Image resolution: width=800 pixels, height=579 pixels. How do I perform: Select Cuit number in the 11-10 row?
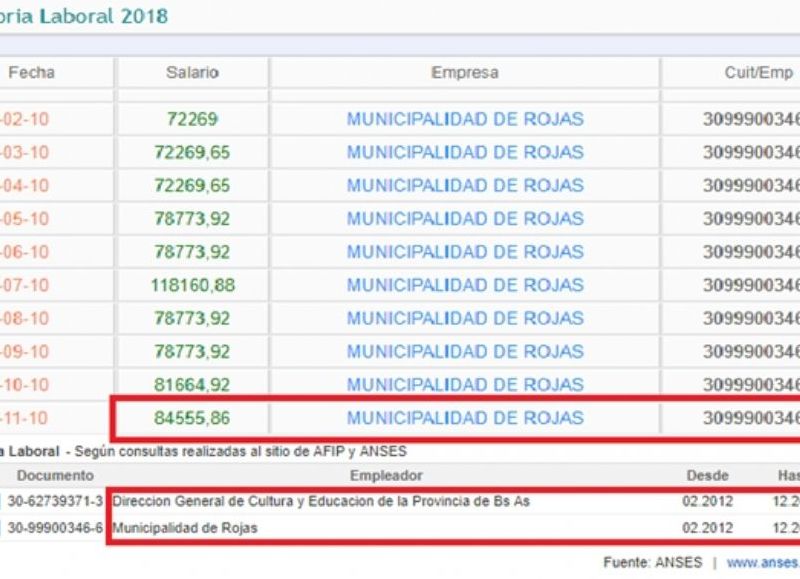coord(752,418)
